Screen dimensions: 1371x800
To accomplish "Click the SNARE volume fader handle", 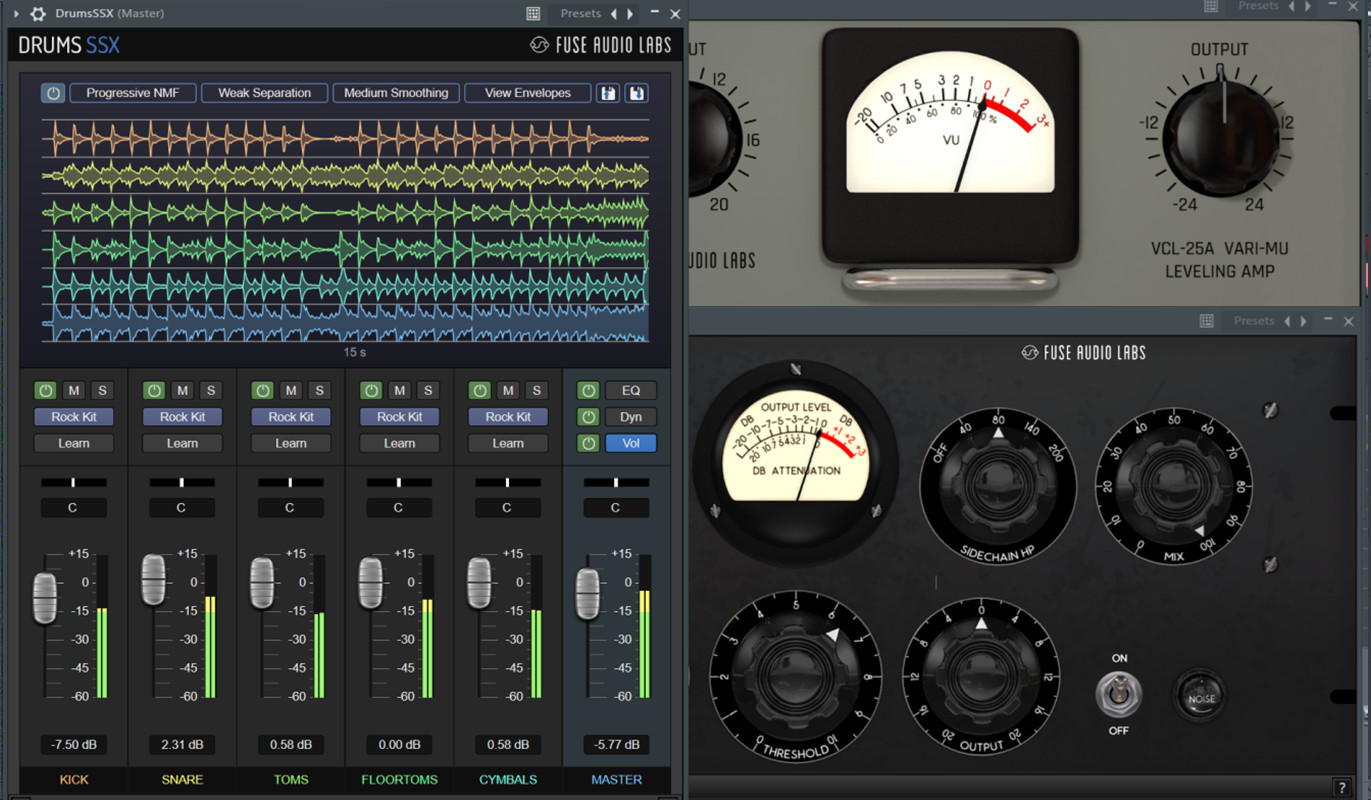I will pyautogui.click(x=153, y=580).
